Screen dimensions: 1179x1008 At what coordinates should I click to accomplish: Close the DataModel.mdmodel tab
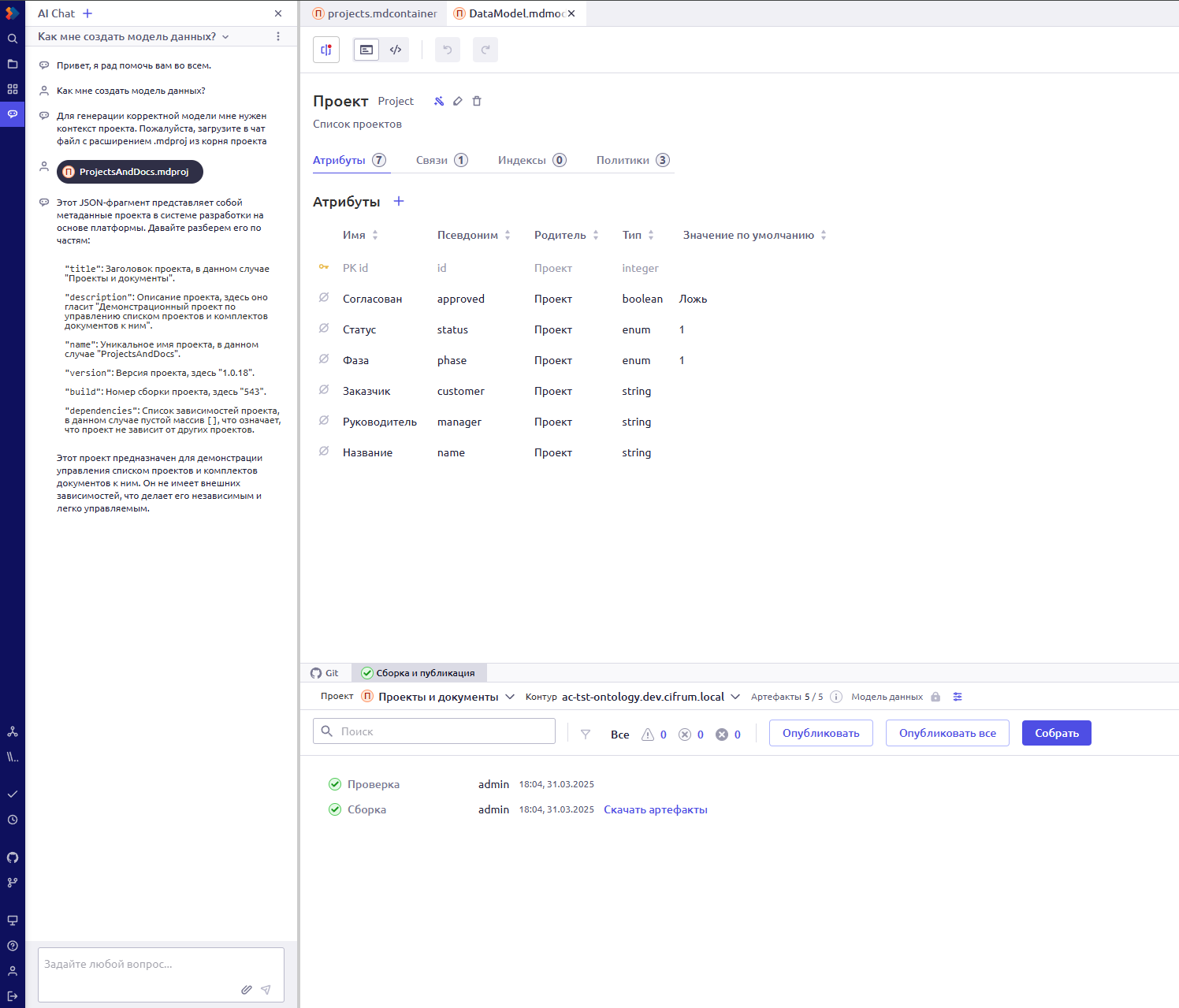click(x=571, y=13)
